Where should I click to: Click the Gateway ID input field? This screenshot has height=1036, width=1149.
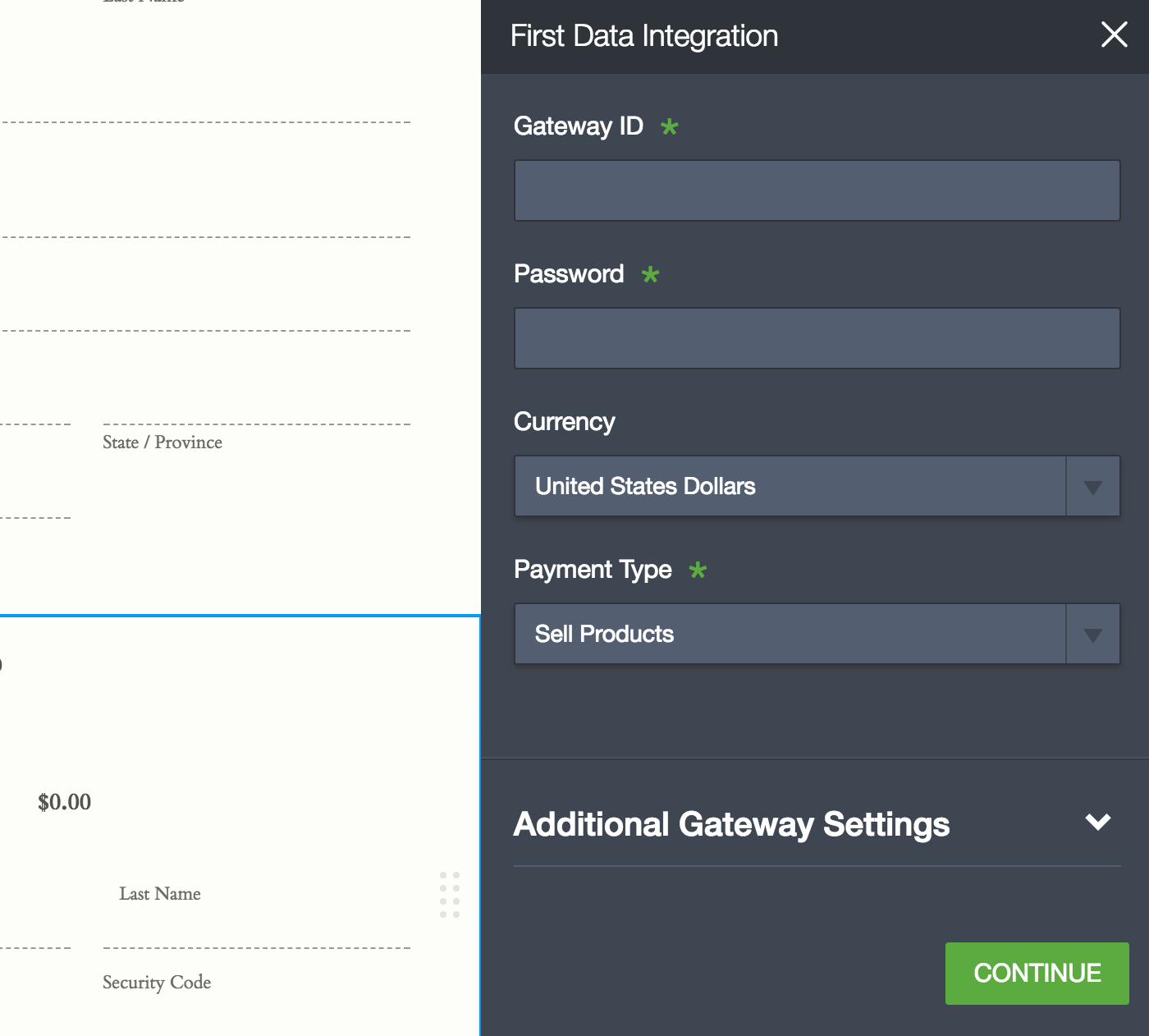817,190
